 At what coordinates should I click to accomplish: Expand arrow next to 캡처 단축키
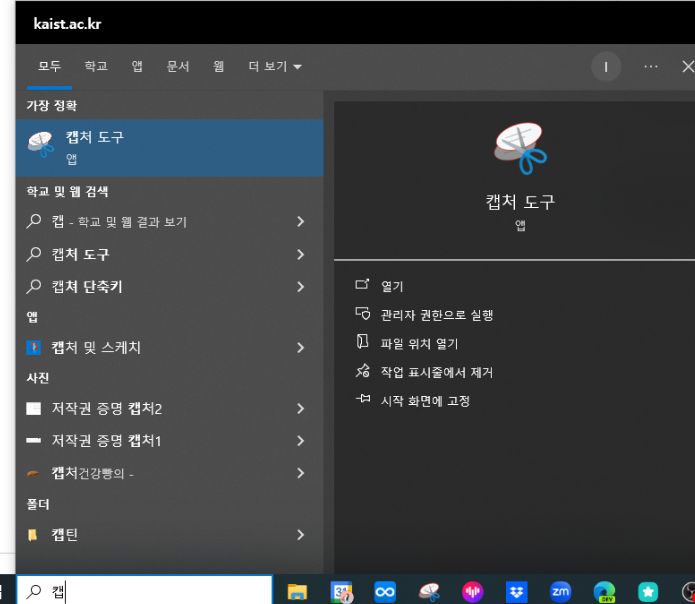(x=301, y=287)
